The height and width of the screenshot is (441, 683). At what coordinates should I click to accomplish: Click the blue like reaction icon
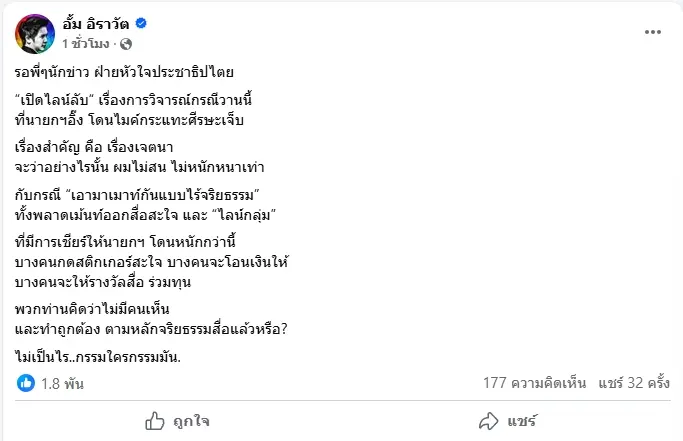(x=25, y=382)
